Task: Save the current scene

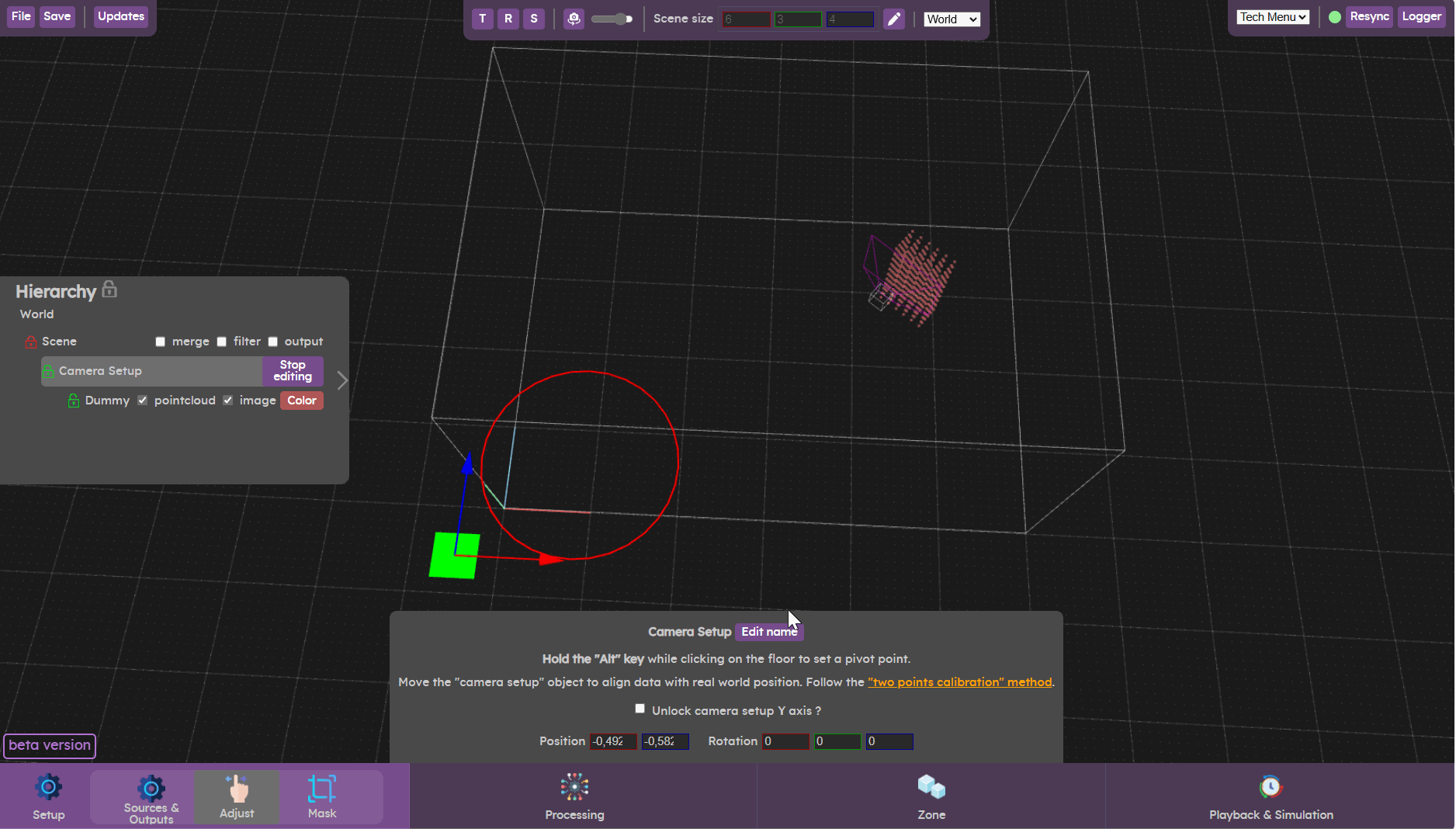Action: [x=57, y=16]
